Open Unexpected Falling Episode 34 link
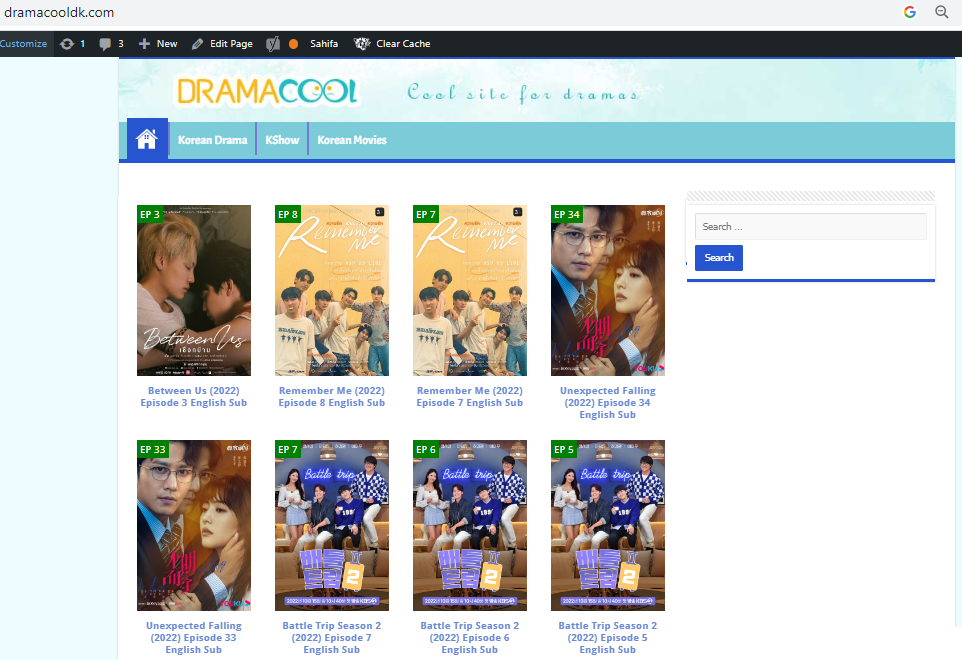 coord(607,402)
